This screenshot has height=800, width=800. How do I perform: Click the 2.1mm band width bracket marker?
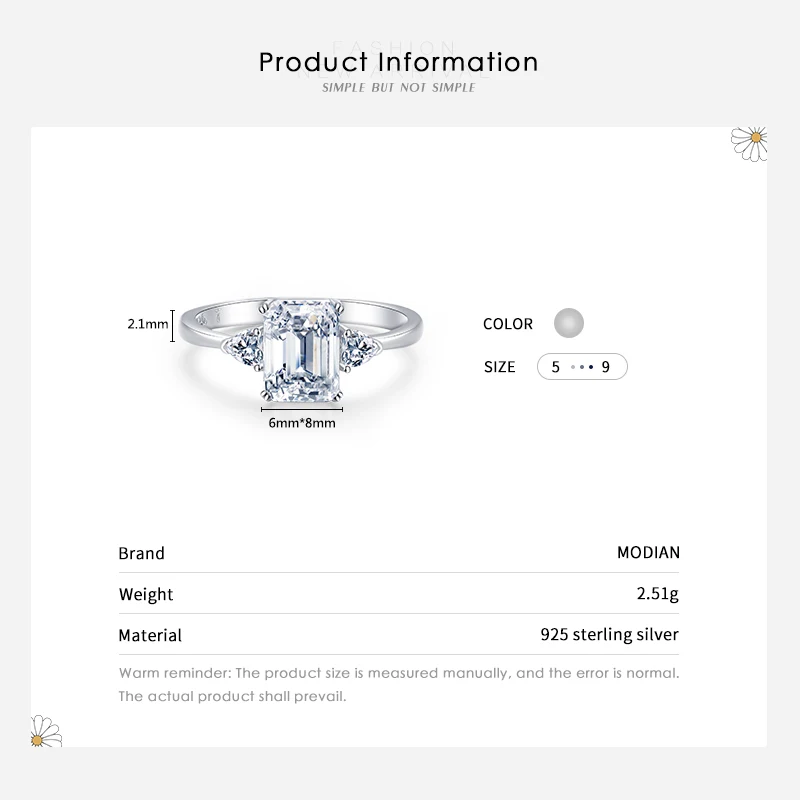coord(174,324)
